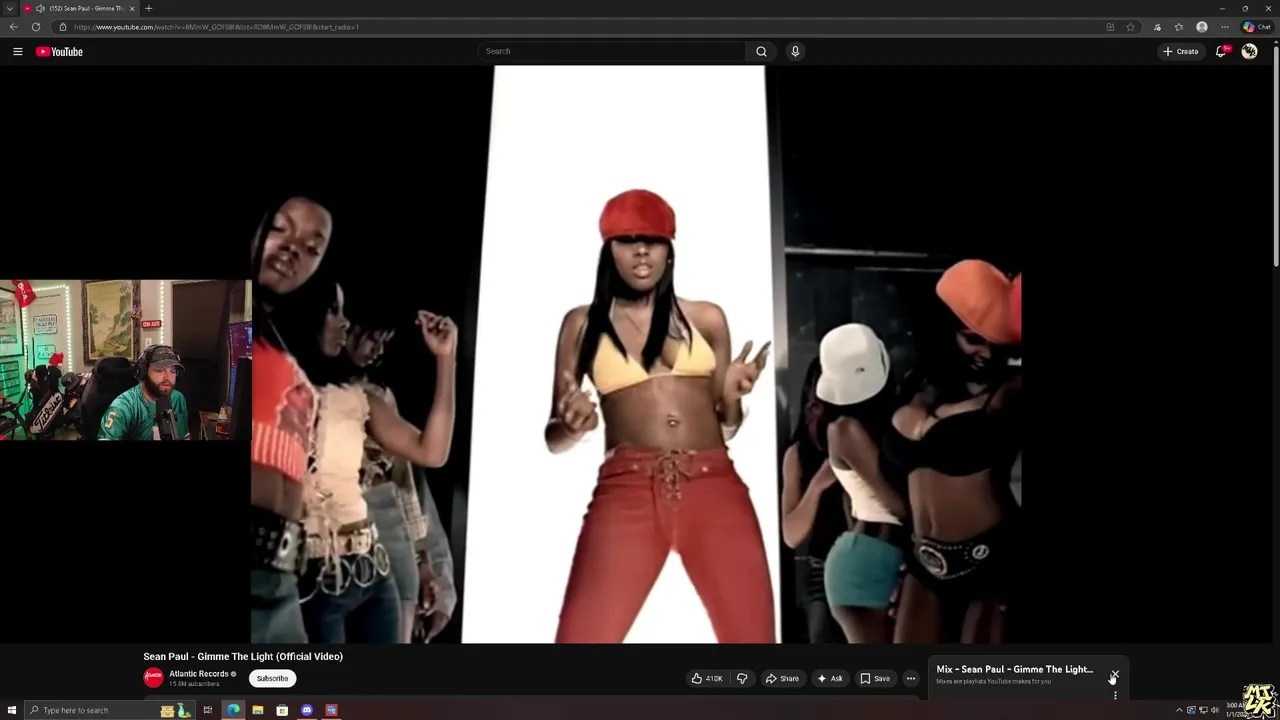This screenshot has width=1280, height=720.
Task: Show hidden system tray icons
Action: 1179,710
